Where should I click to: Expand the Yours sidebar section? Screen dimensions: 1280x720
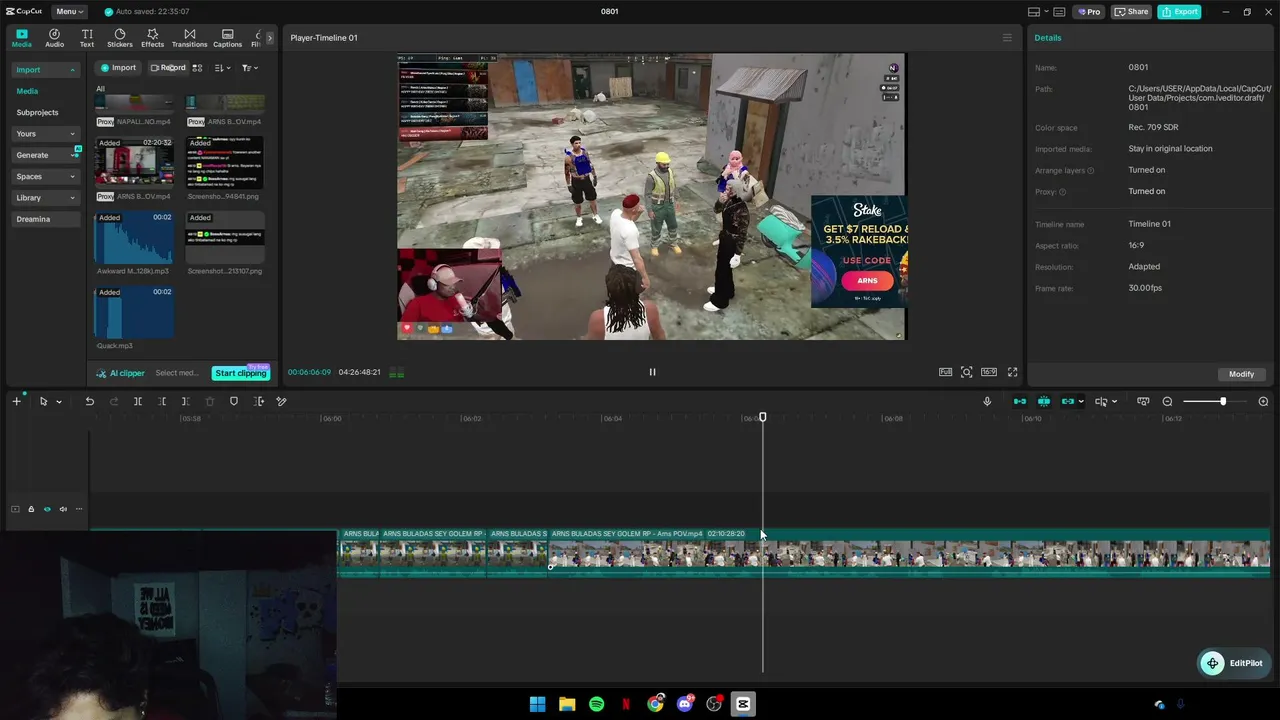44,134
